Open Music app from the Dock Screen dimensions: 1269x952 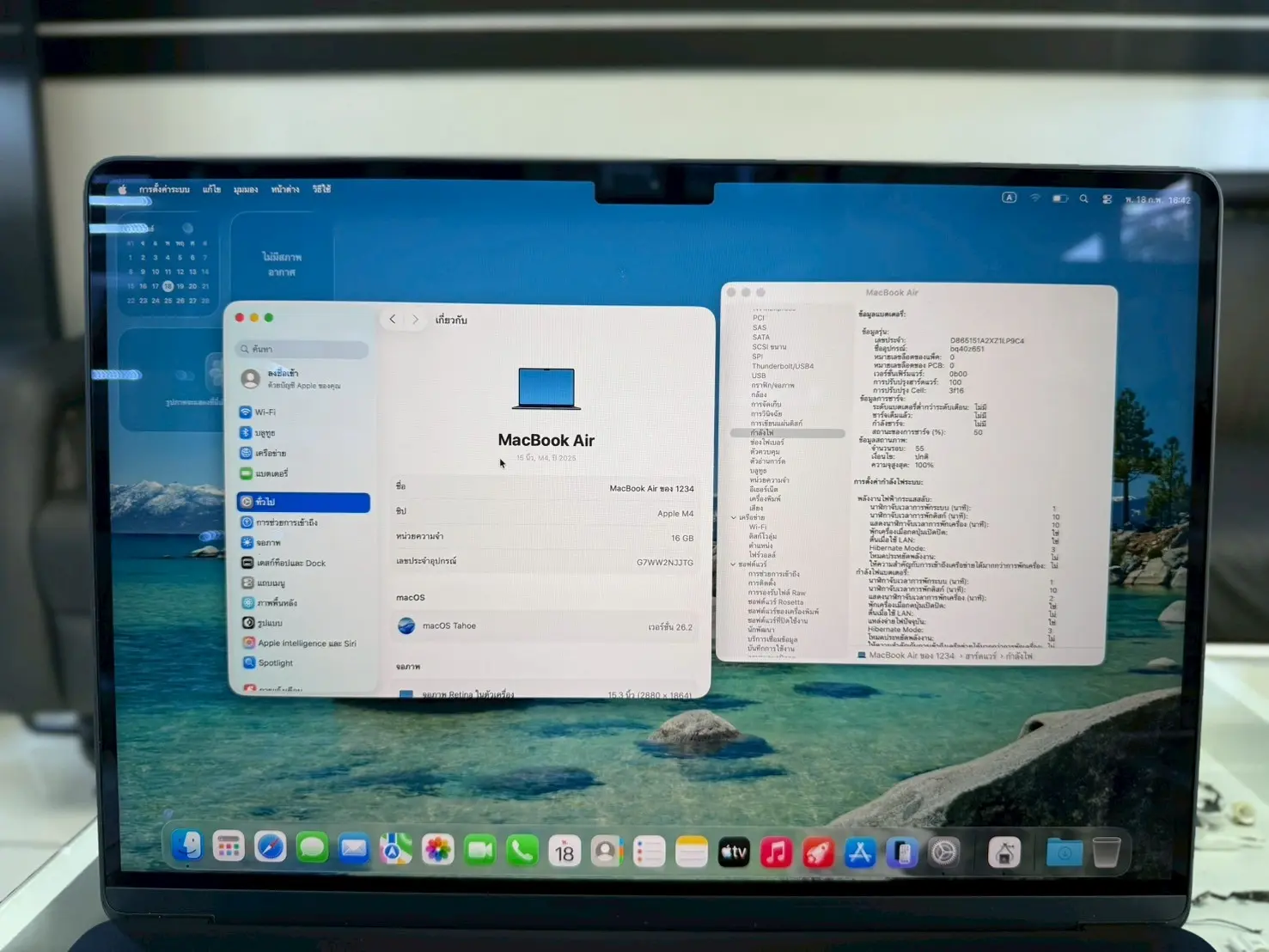pyautogui.click(x=776, y=851)
